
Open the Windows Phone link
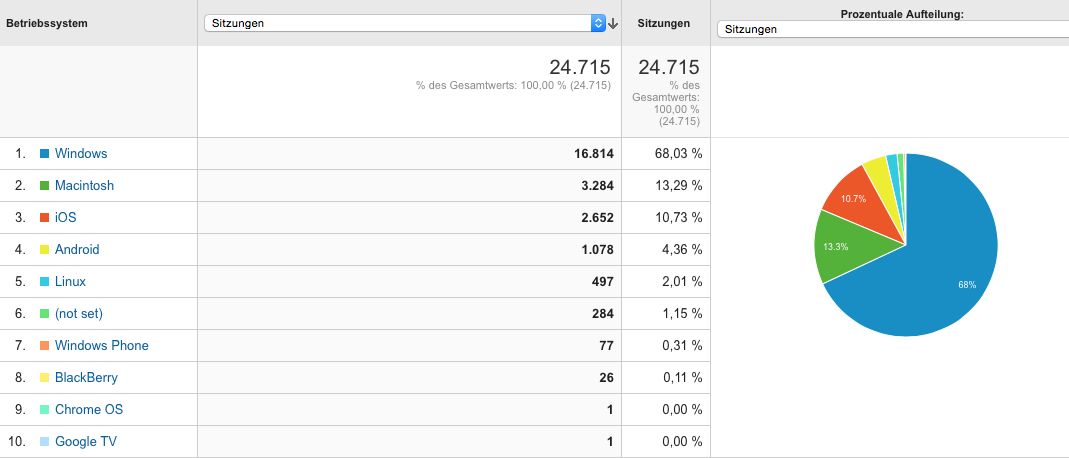(x=102, y=346)
